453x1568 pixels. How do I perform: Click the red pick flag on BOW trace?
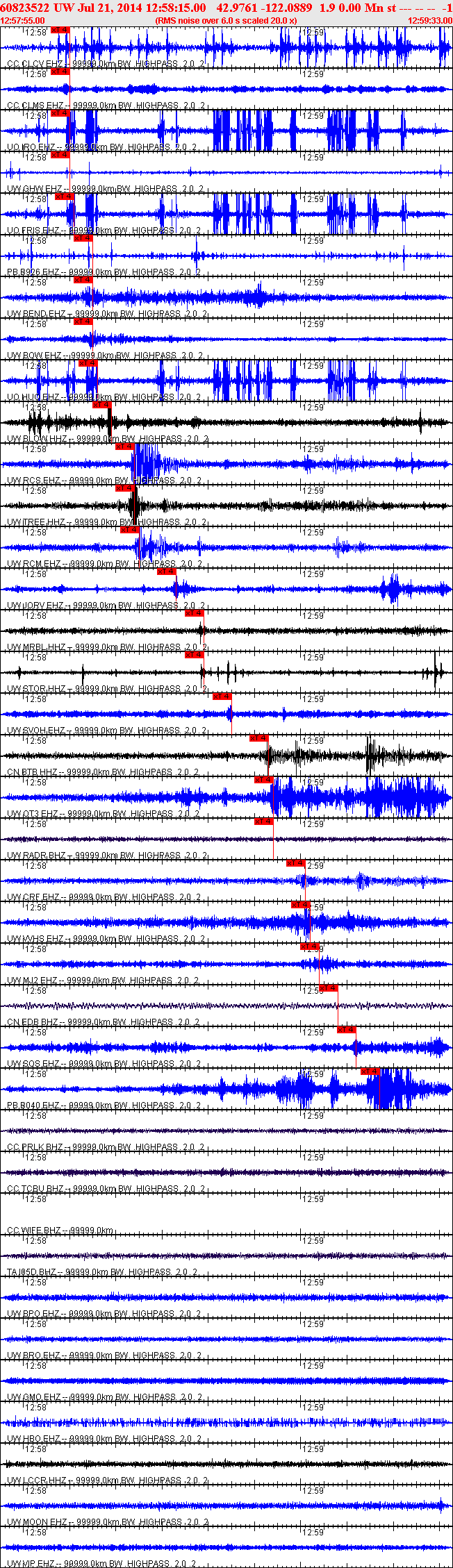83,322
